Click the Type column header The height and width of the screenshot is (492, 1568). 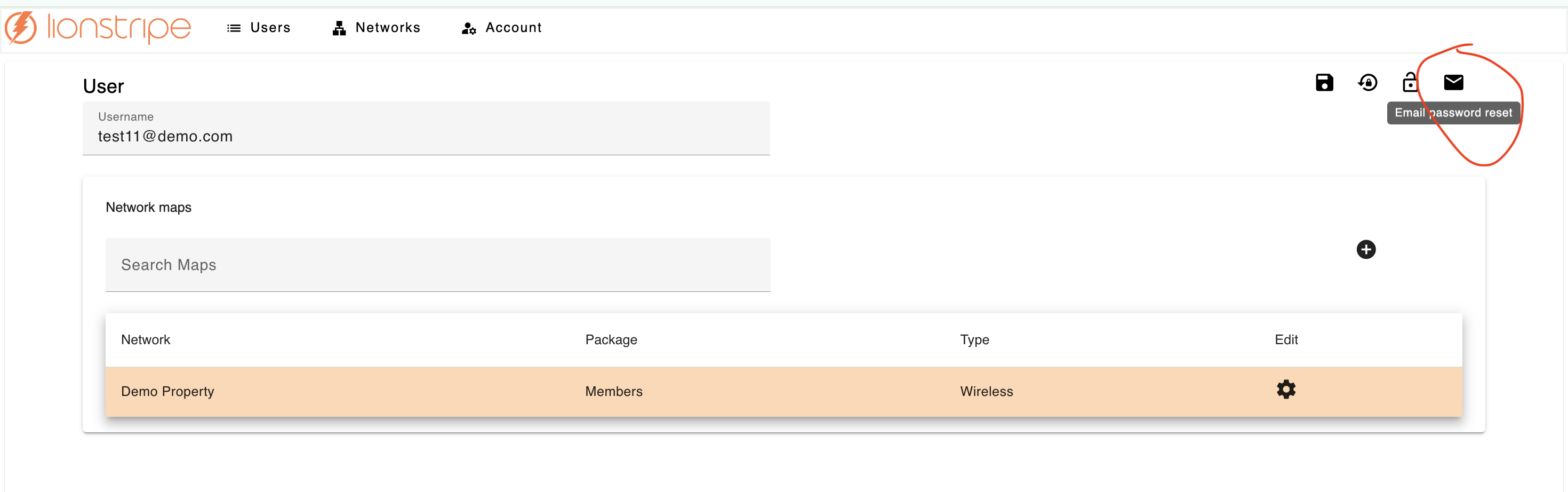click(974, 340)
